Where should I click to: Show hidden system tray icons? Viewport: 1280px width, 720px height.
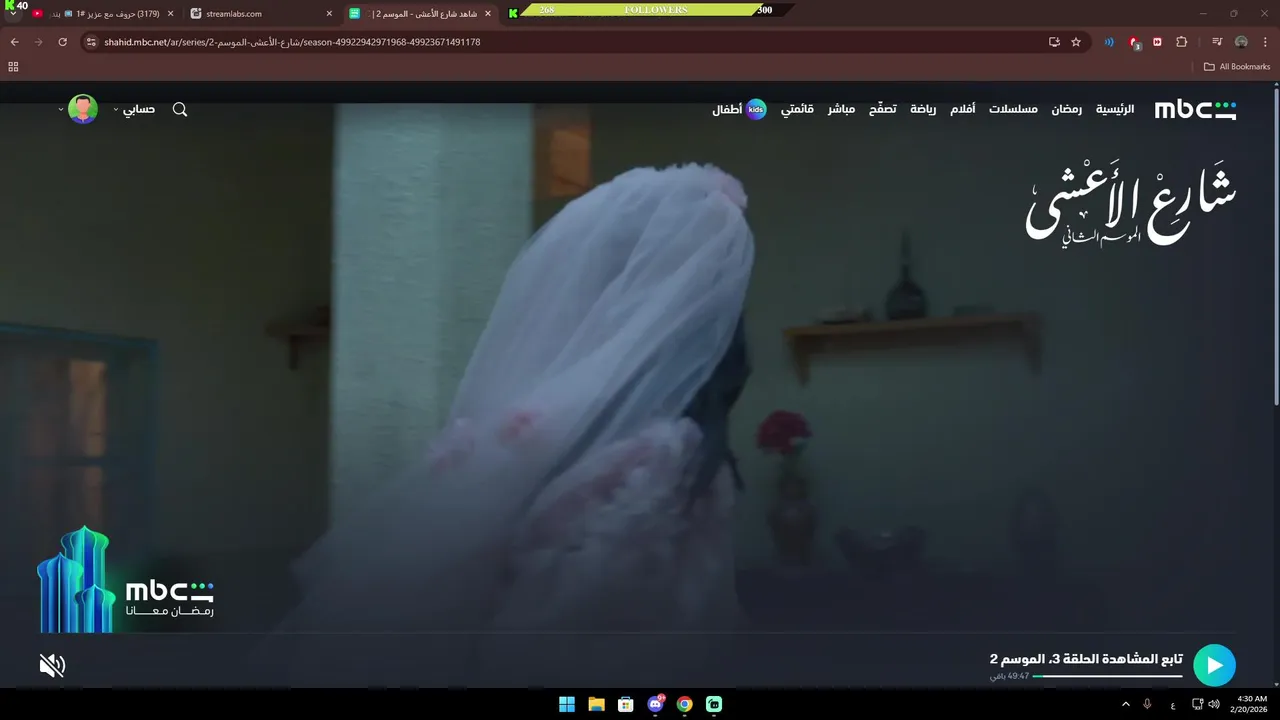coord(1125,704)
